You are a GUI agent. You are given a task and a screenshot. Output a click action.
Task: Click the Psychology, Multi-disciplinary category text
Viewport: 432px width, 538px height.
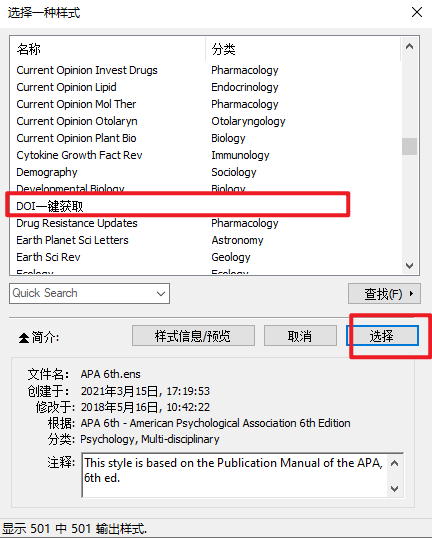pos(150,439)
